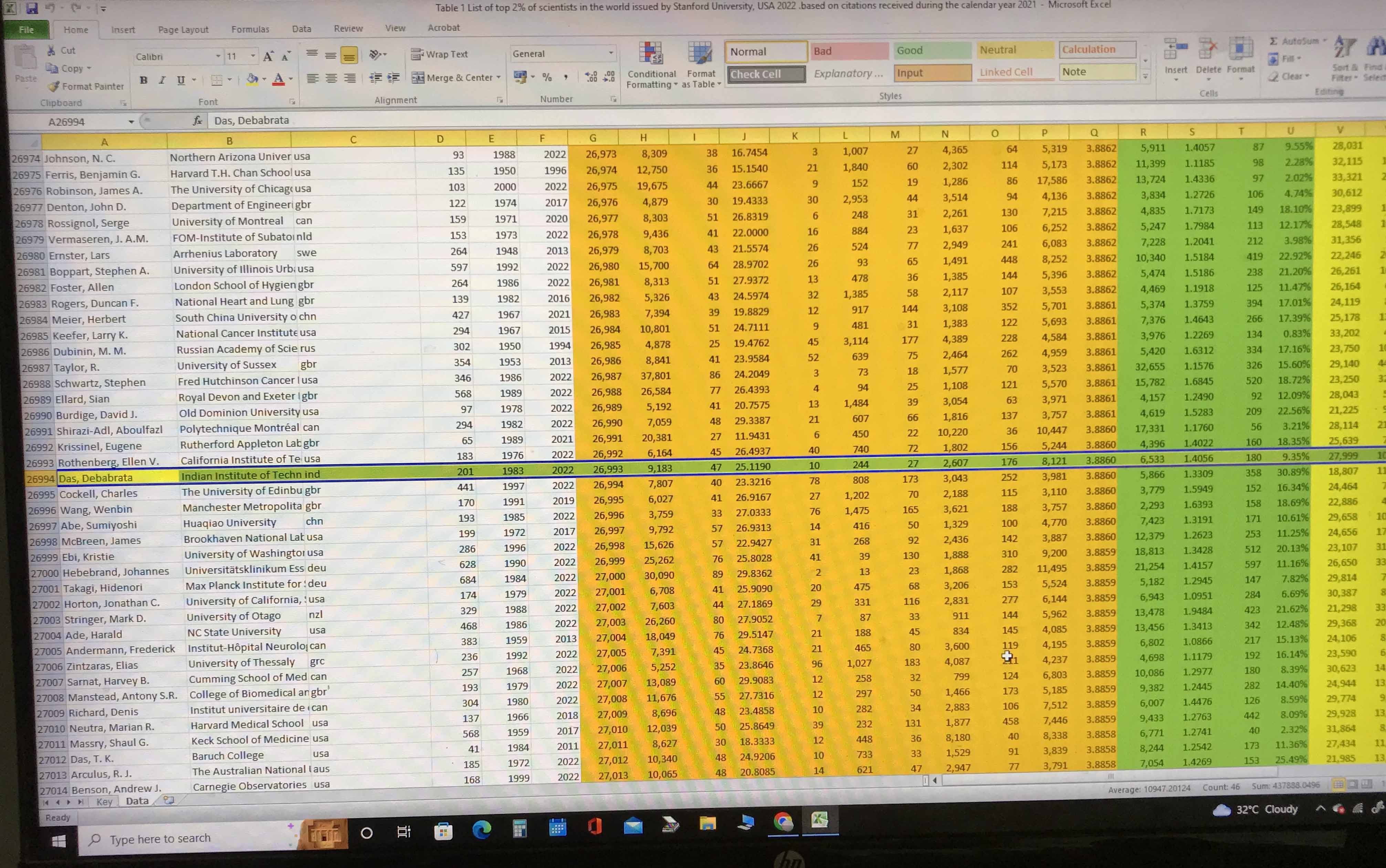Image resolution: width=1386 pixels, height=868 pixels.
Task: Toggle Italic formatting button
Action: [x=162, y=80]
